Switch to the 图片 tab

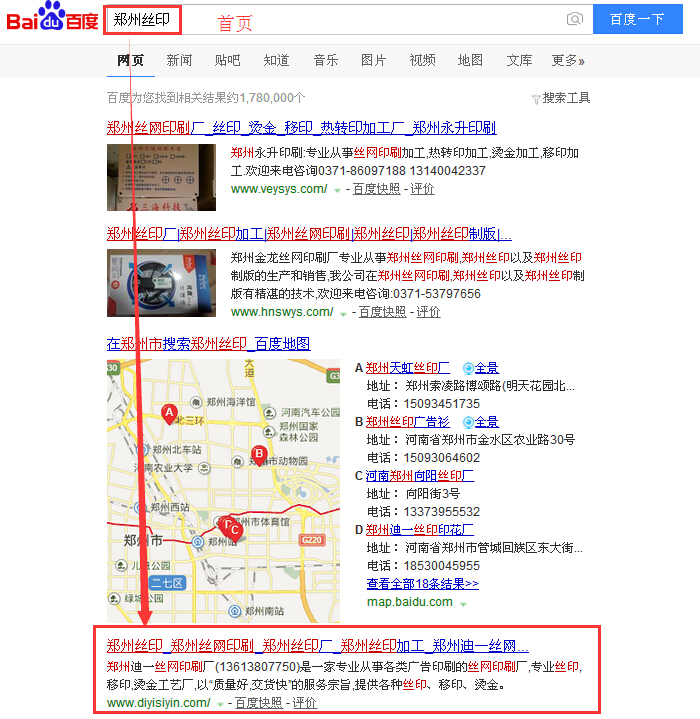[374, 61]
